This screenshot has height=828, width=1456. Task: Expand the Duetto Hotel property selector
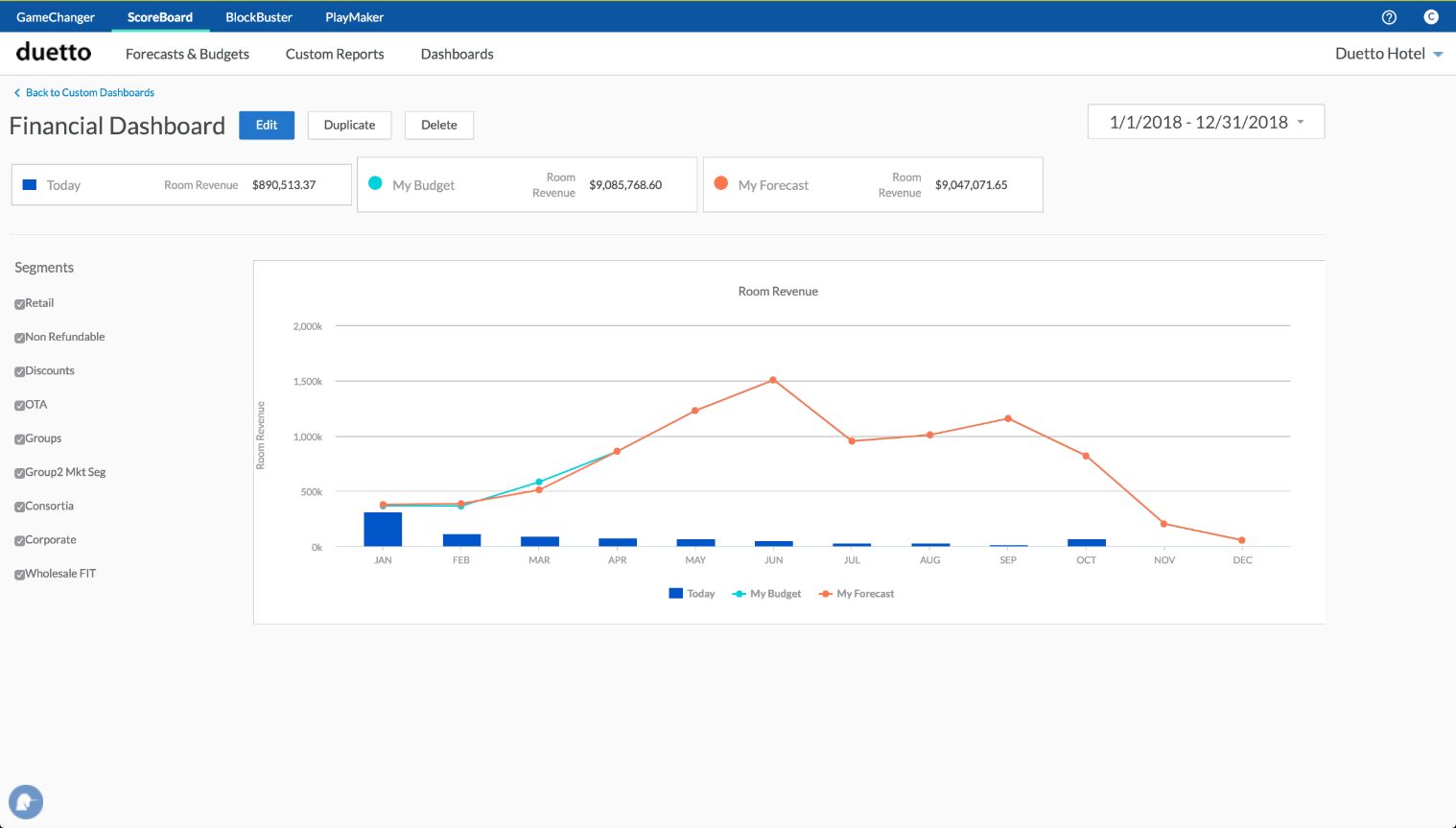point(1389,54)
